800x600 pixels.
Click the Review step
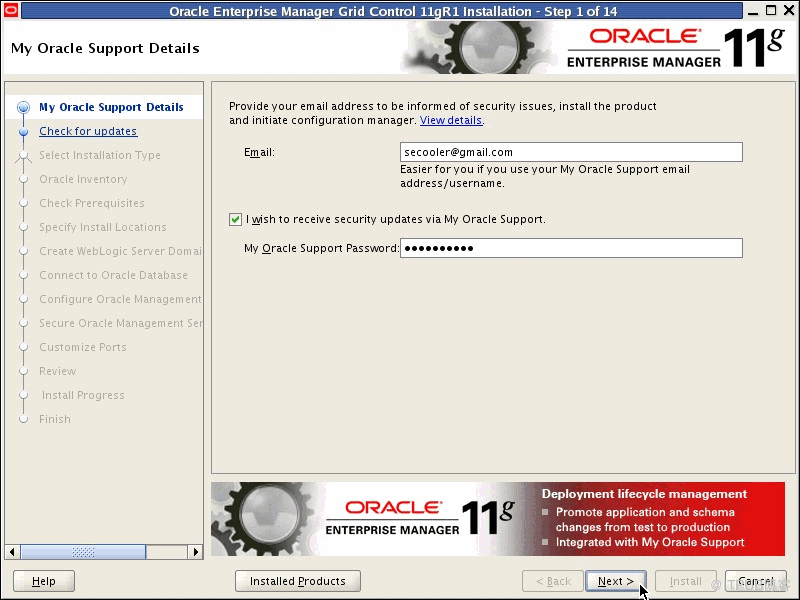(x=58, y=371)
